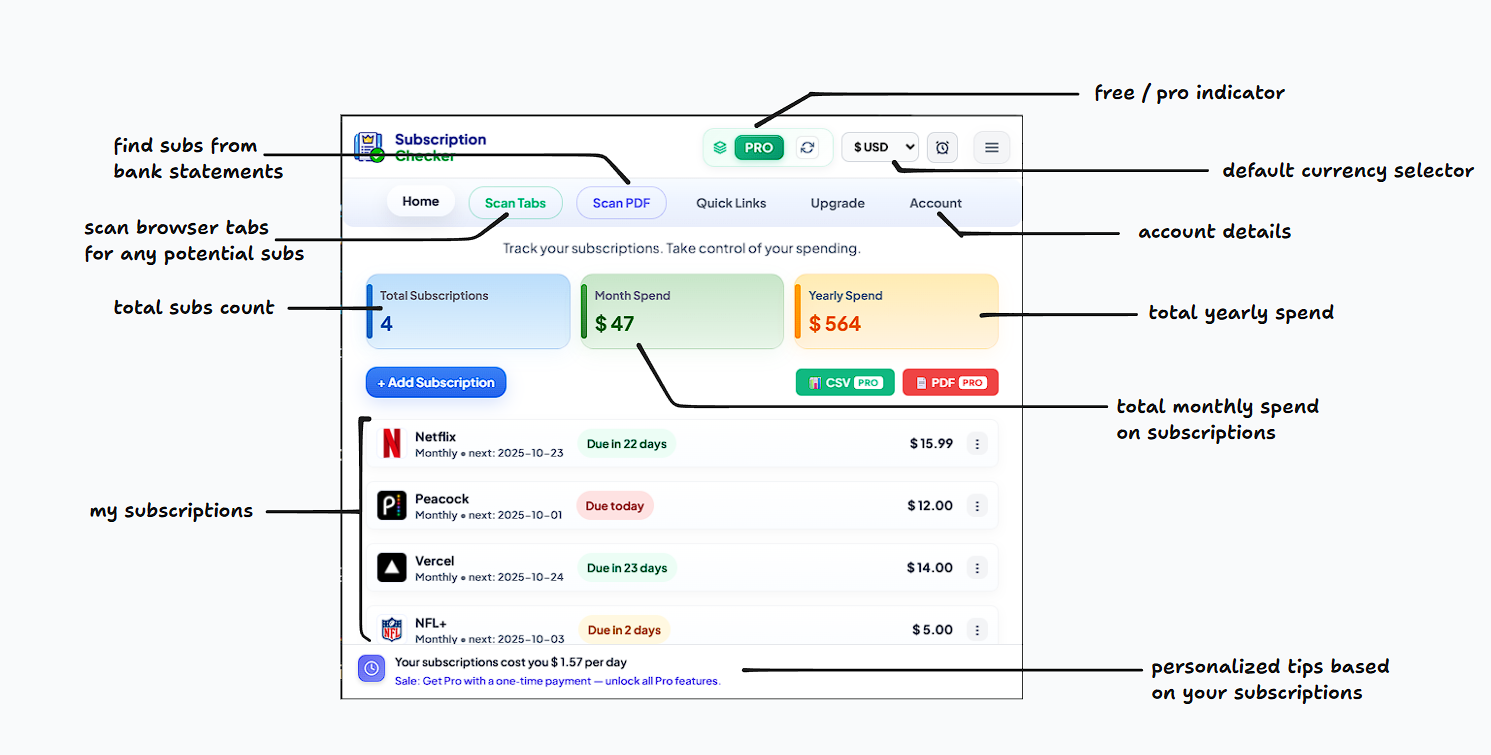
Task: Open reminders via the alarm clock icon
Action: (941, 147)
